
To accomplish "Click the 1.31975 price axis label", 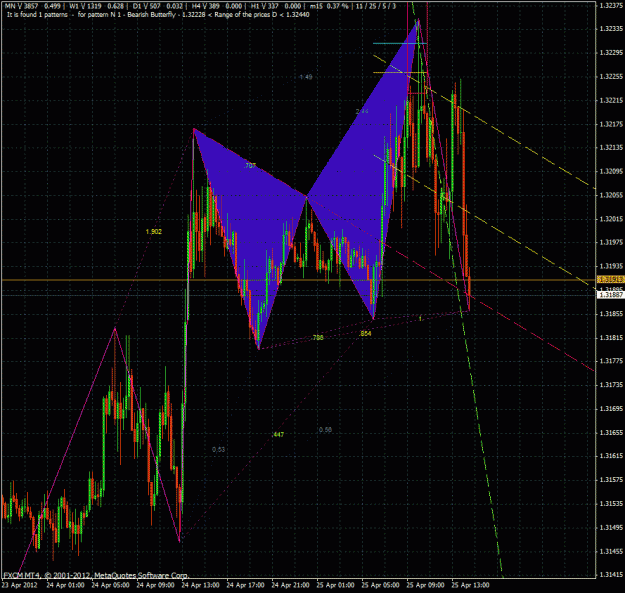I will click(611, 242).
